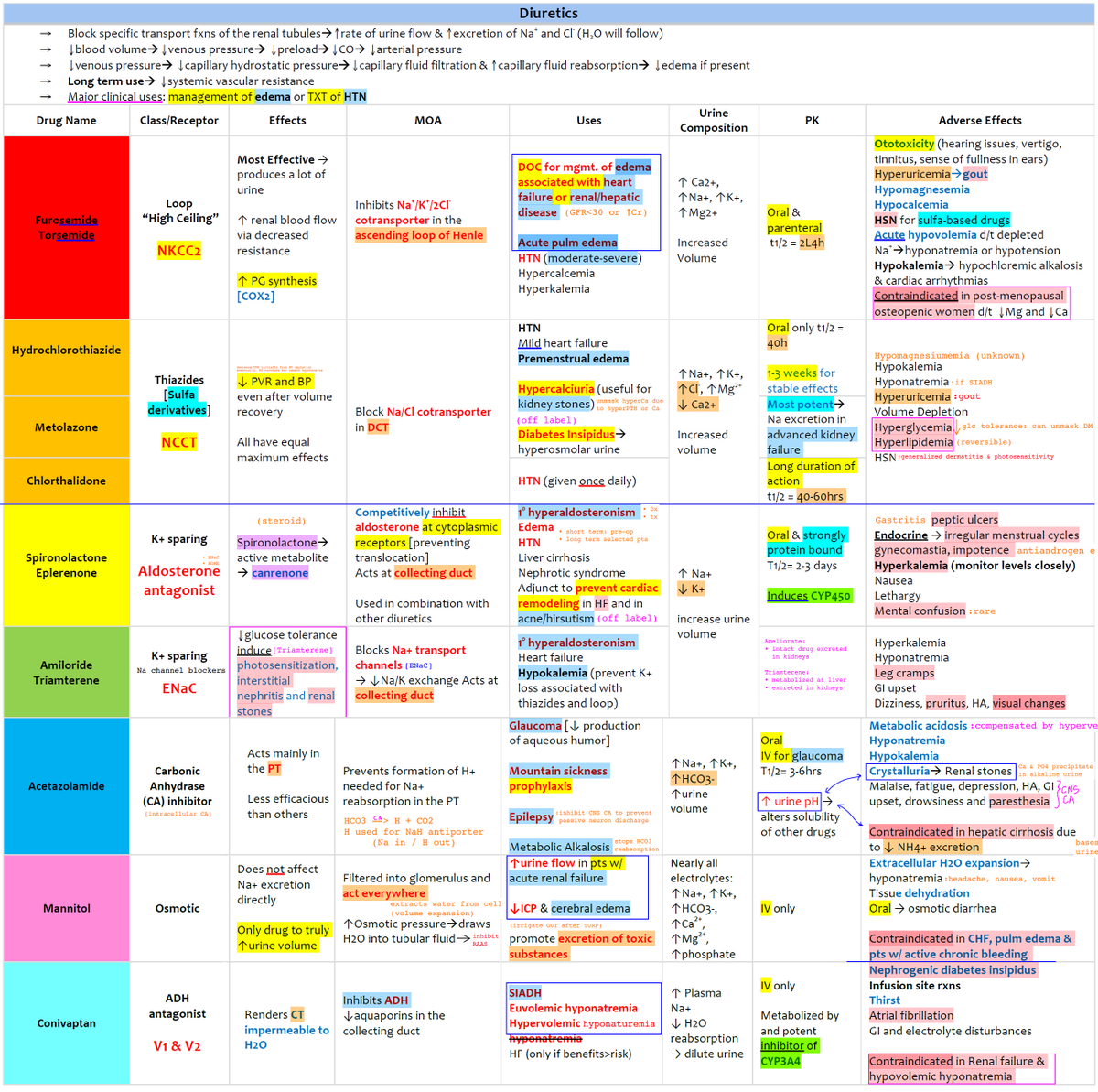Click the 'Glaucoma' highlighted use
This screenshot has width=1098, height=1092.
click(x=535, y=726)
